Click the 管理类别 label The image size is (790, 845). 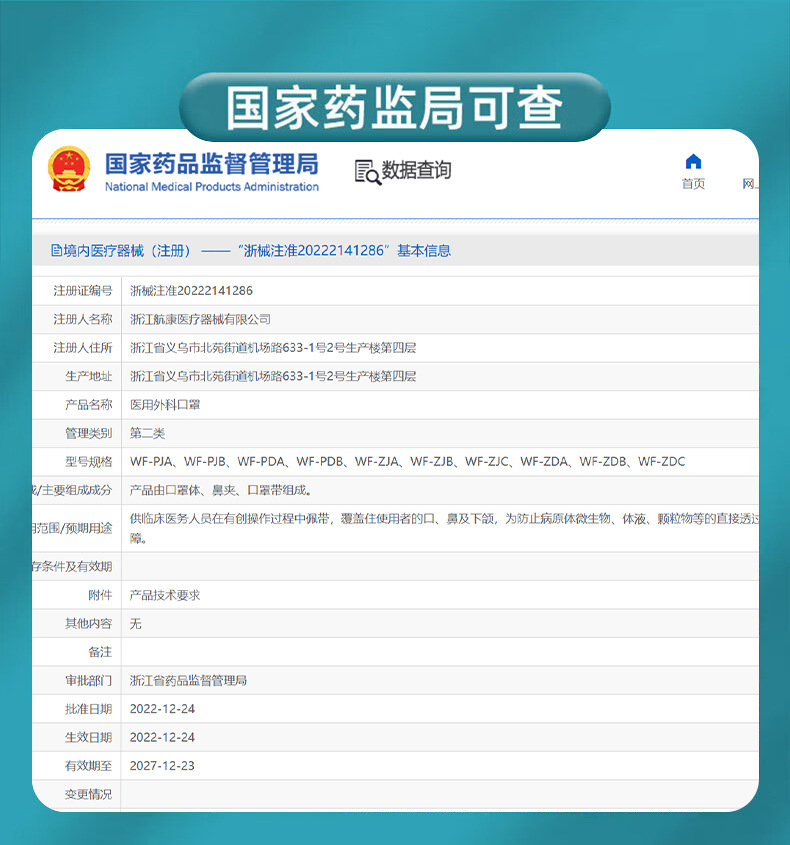click(88, 433)
